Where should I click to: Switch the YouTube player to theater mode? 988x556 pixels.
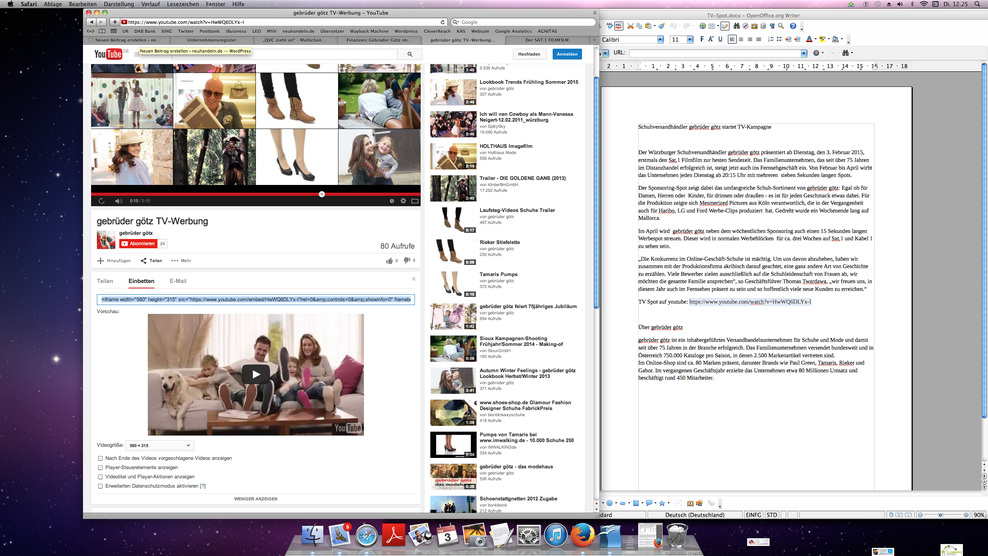(x=415, y=201)
